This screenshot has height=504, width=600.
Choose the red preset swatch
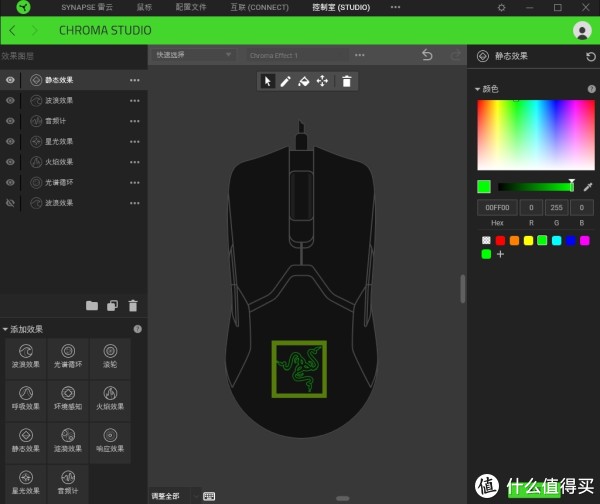[500, 240]
